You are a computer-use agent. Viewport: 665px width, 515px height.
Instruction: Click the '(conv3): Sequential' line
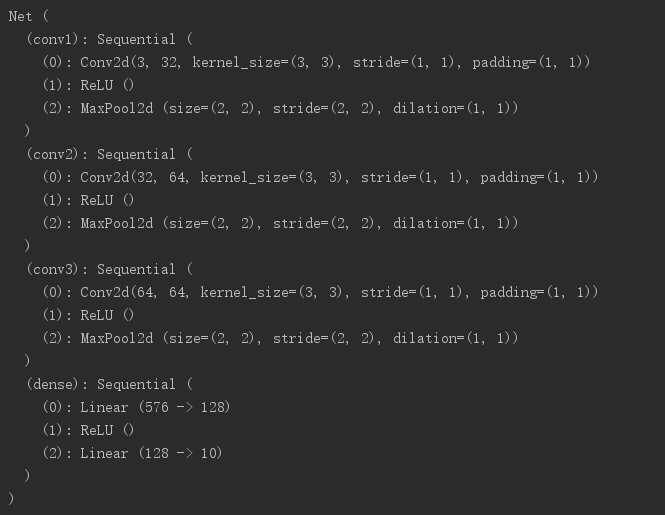pyautogui.click(x=109, y=269)
